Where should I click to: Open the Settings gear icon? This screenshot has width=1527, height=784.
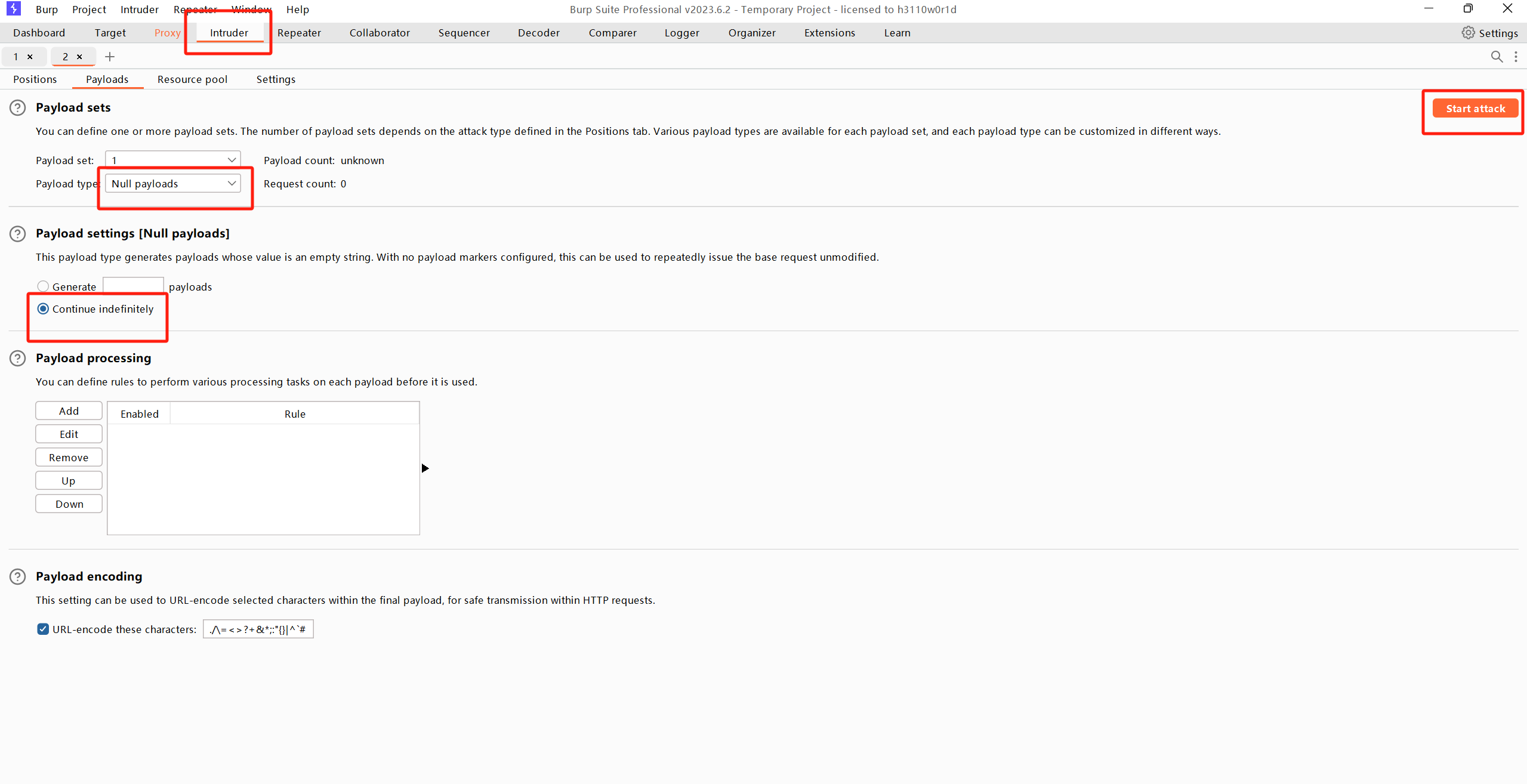(x=1468, y=33)
